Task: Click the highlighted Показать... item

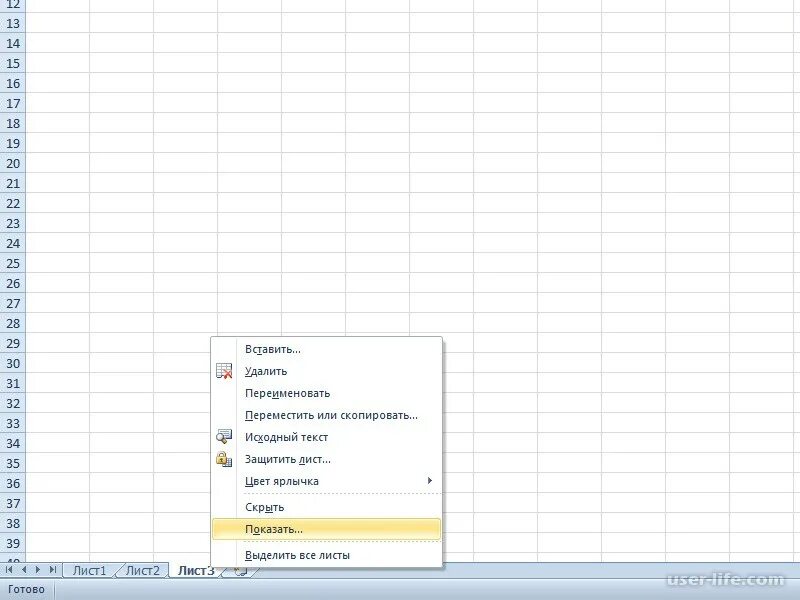Action: pyautogui.click(x=327, y=529)
